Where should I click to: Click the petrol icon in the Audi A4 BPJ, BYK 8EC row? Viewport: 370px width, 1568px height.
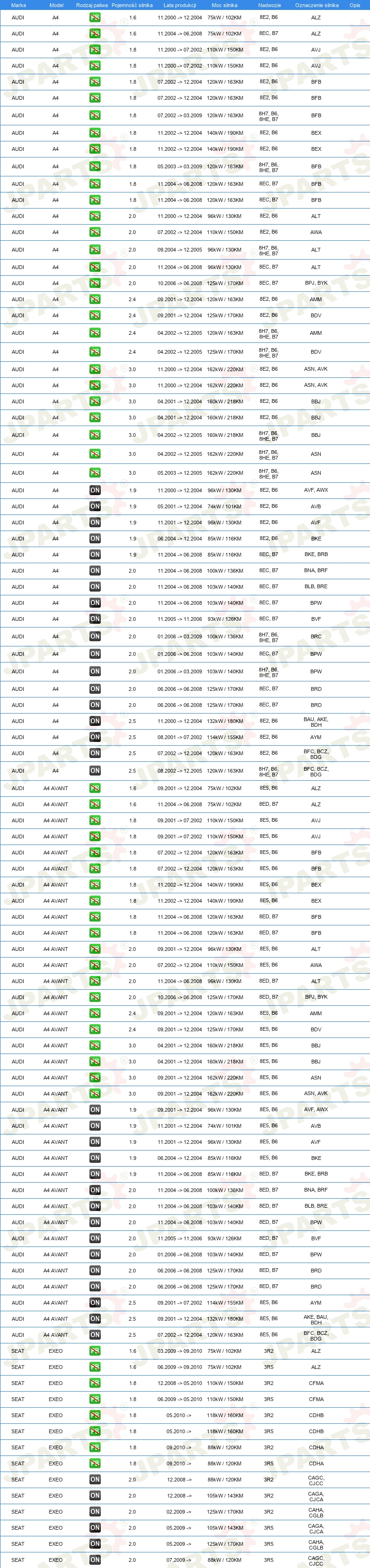tap(95, 284)
